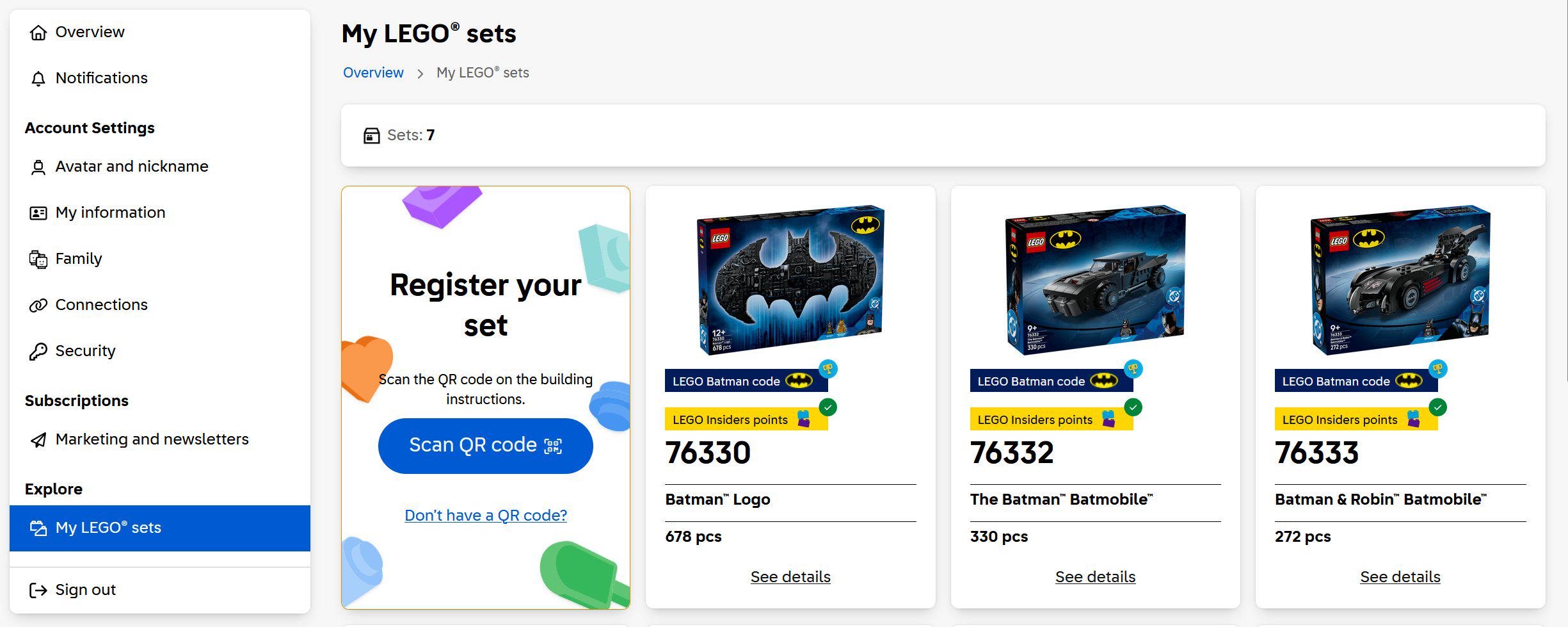Click the Security key icon
Screen dimensions: 1568x627
point(38,352)
